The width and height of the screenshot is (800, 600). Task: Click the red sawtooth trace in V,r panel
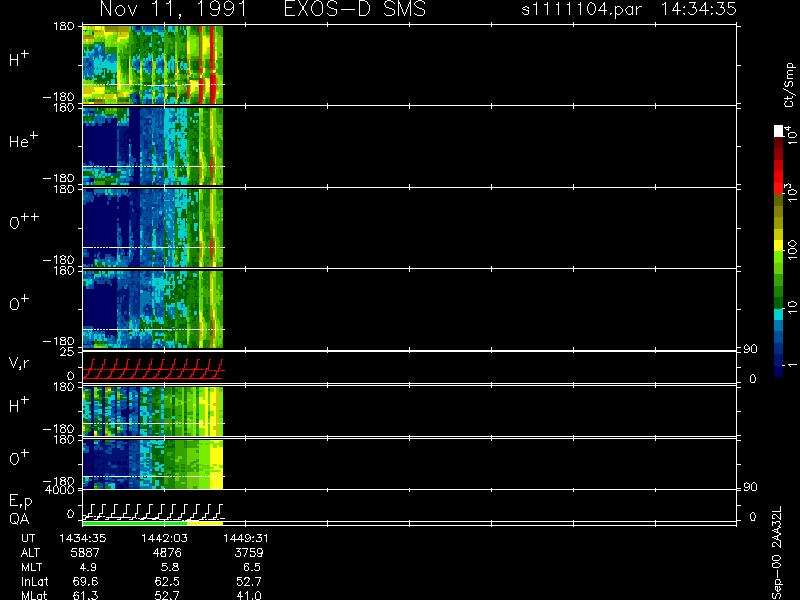point(153,369)
